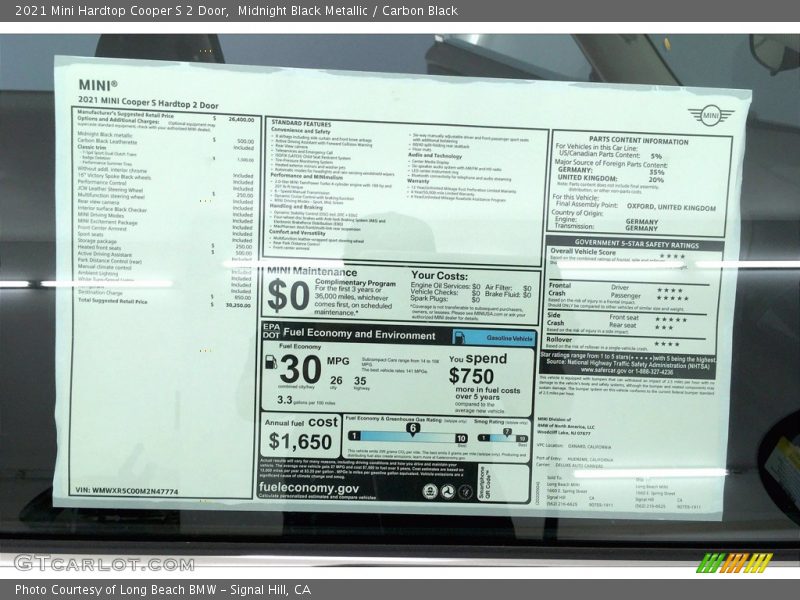
Task: Click the EPA emblem near fueleconomy.gov
Action: click(431, 492)
